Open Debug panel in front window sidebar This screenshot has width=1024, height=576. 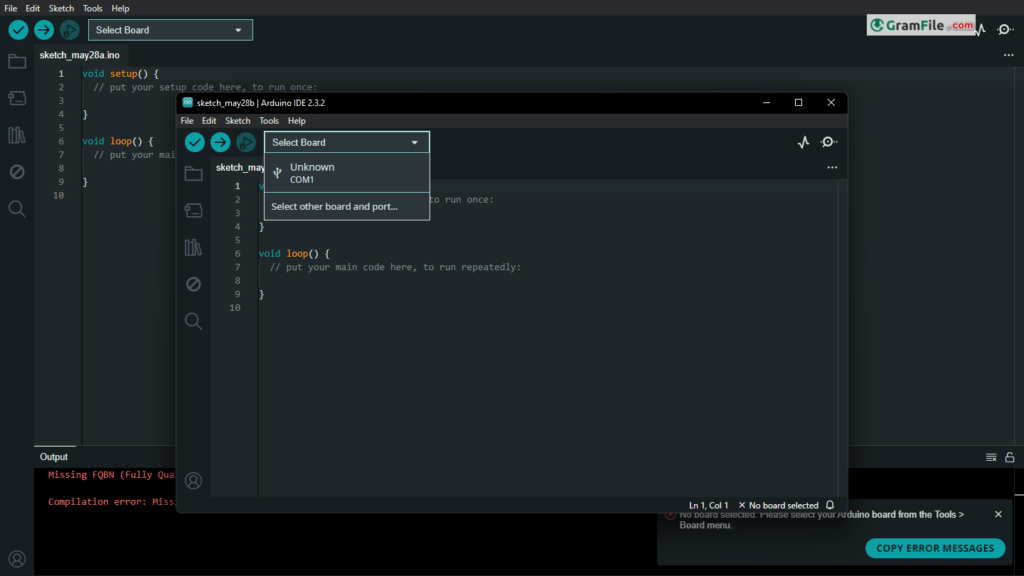pos(193,284)
